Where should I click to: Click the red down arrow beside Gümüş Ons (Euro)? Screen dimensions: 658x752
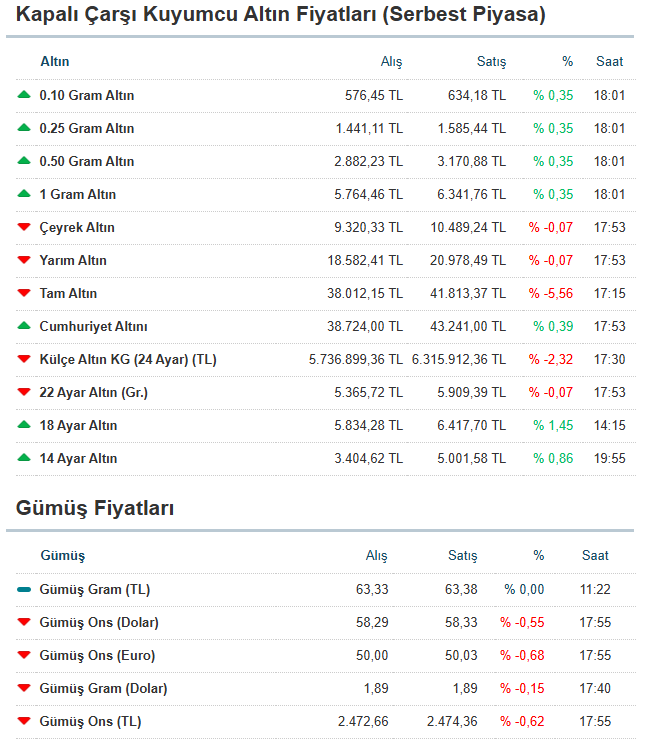[x=24, y=656]
